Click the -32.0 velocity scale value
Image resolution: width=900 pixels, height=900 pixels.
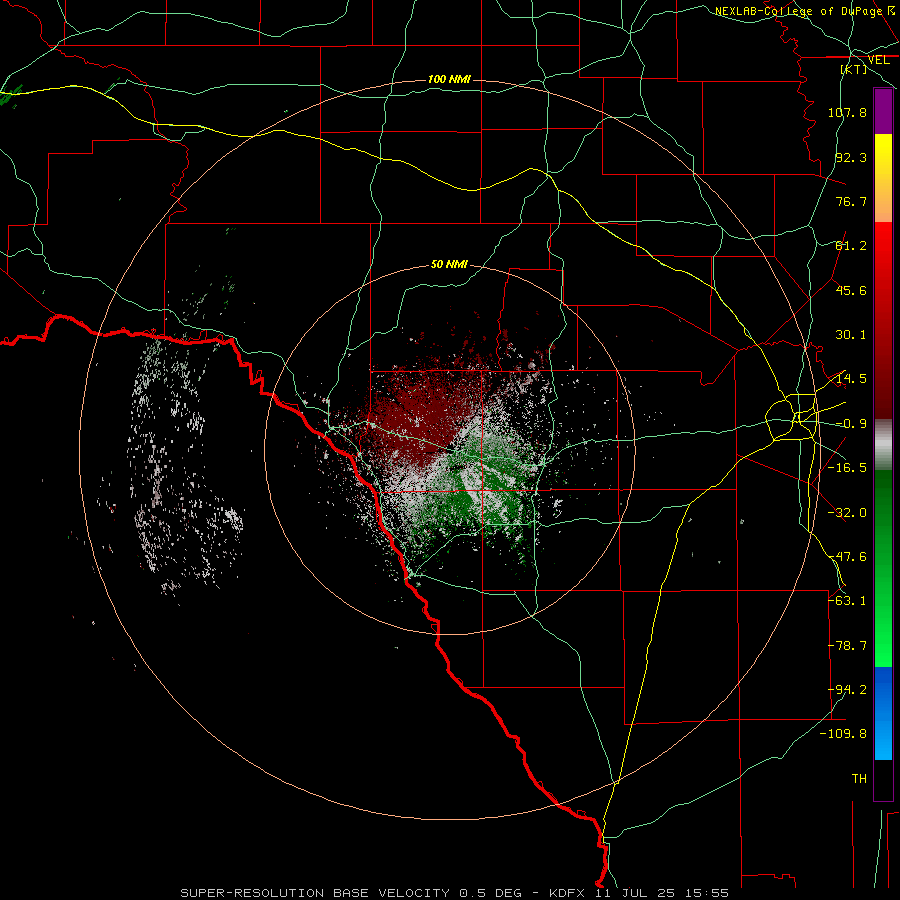tap(847, 513)
